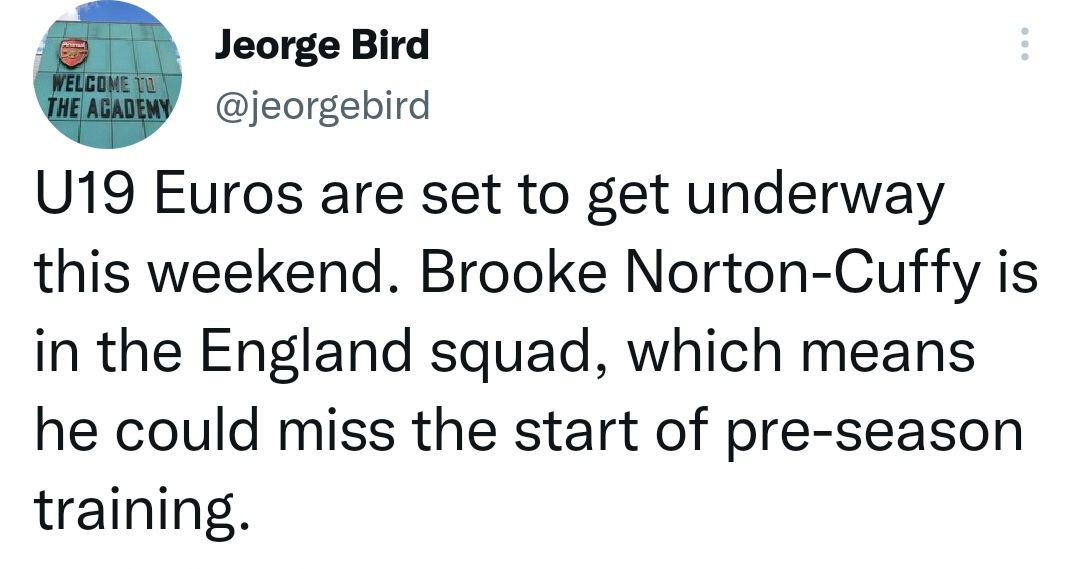Open the tweet's three-dot more options menu

(x=1022, y=45)
